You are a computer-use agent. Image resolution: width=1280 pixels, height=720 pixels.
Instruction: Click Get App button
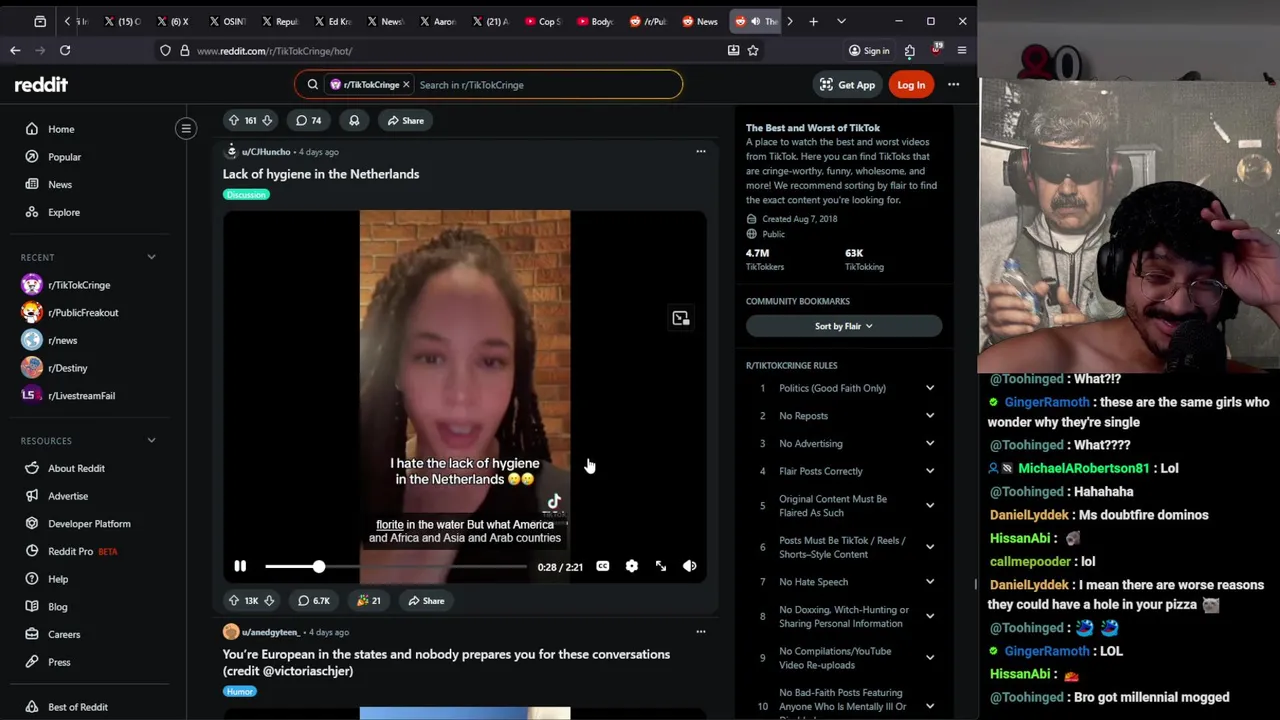pos(847,85)
